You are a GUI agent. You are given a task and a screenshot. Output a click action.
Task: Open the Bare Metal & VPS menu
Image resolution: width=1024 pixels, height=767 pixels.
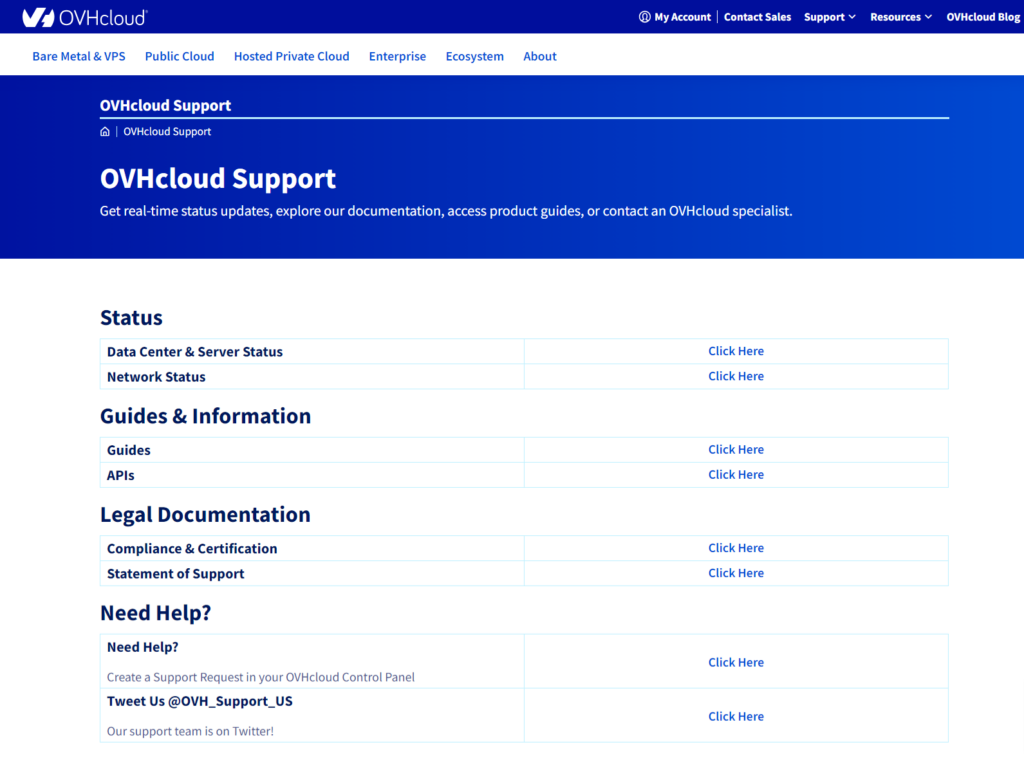[x=78, y=56]
